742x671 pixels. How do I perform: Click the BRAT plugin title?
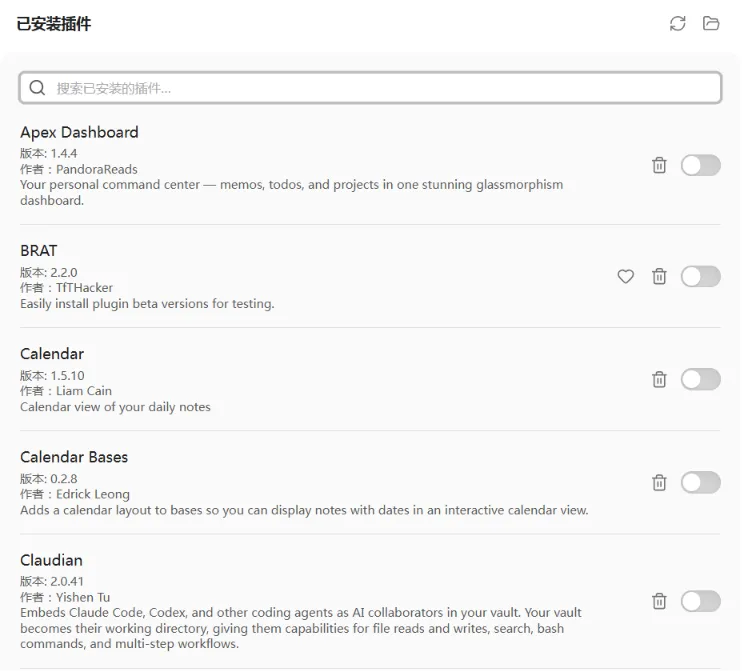pyautogui.click(x=38, y=250)
